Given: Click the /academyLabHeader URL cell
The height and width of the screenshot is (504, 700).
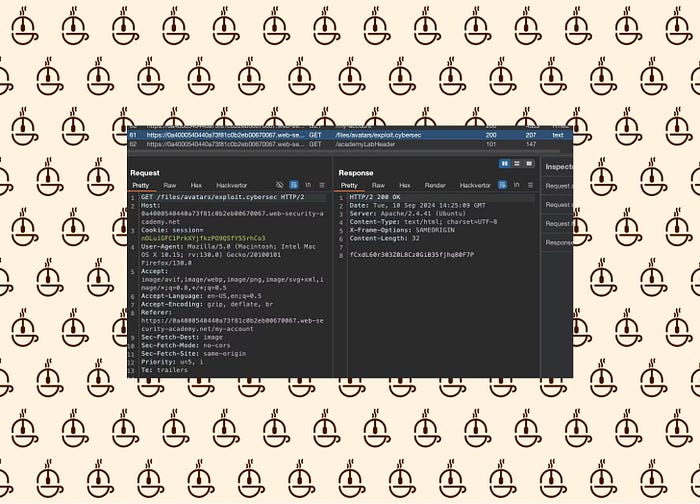Looking at the screenshot, I should click(x=365, y=144).
